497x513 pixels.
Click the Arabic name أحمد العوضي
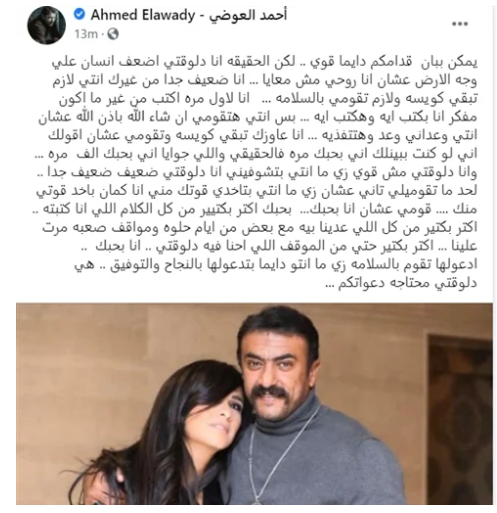point(248,15)
